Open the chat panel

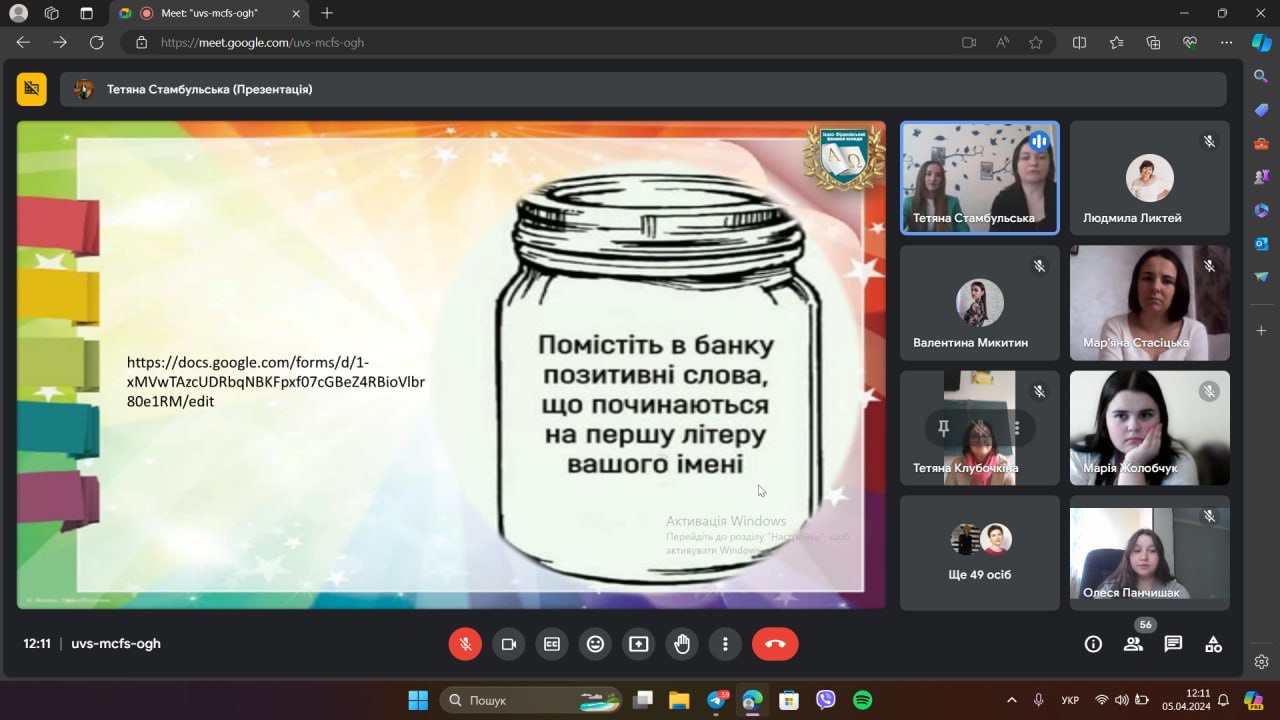pyautogui.click(x=1173, y=644)
